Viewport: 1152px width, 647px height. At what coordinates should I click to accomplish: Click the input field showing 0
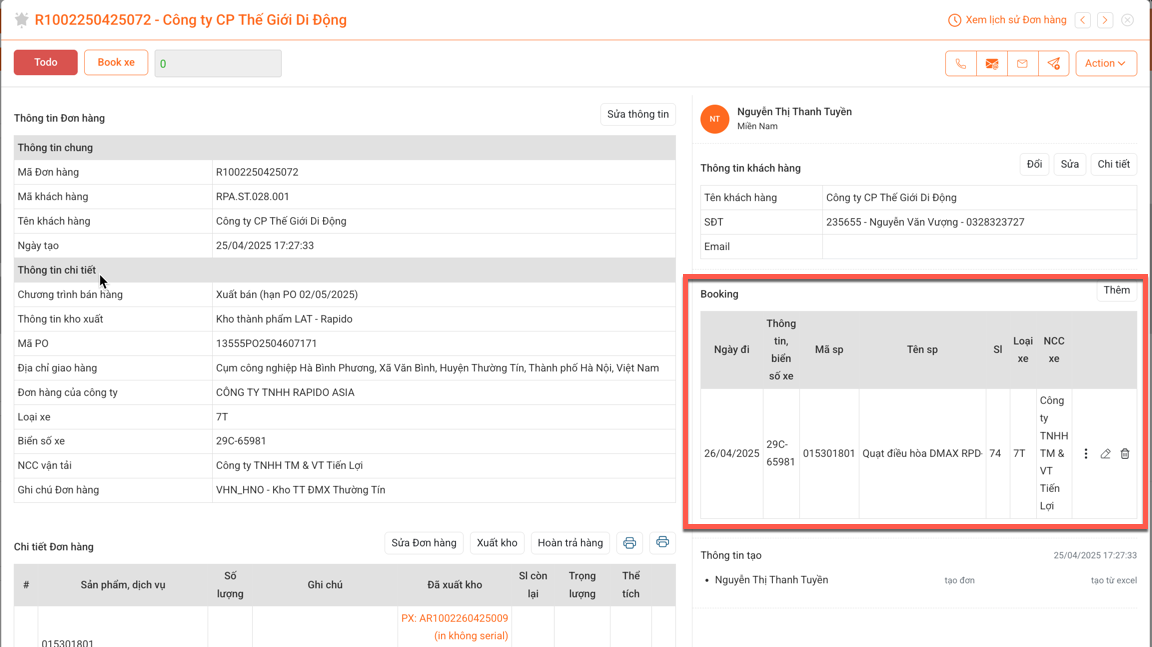217,63
